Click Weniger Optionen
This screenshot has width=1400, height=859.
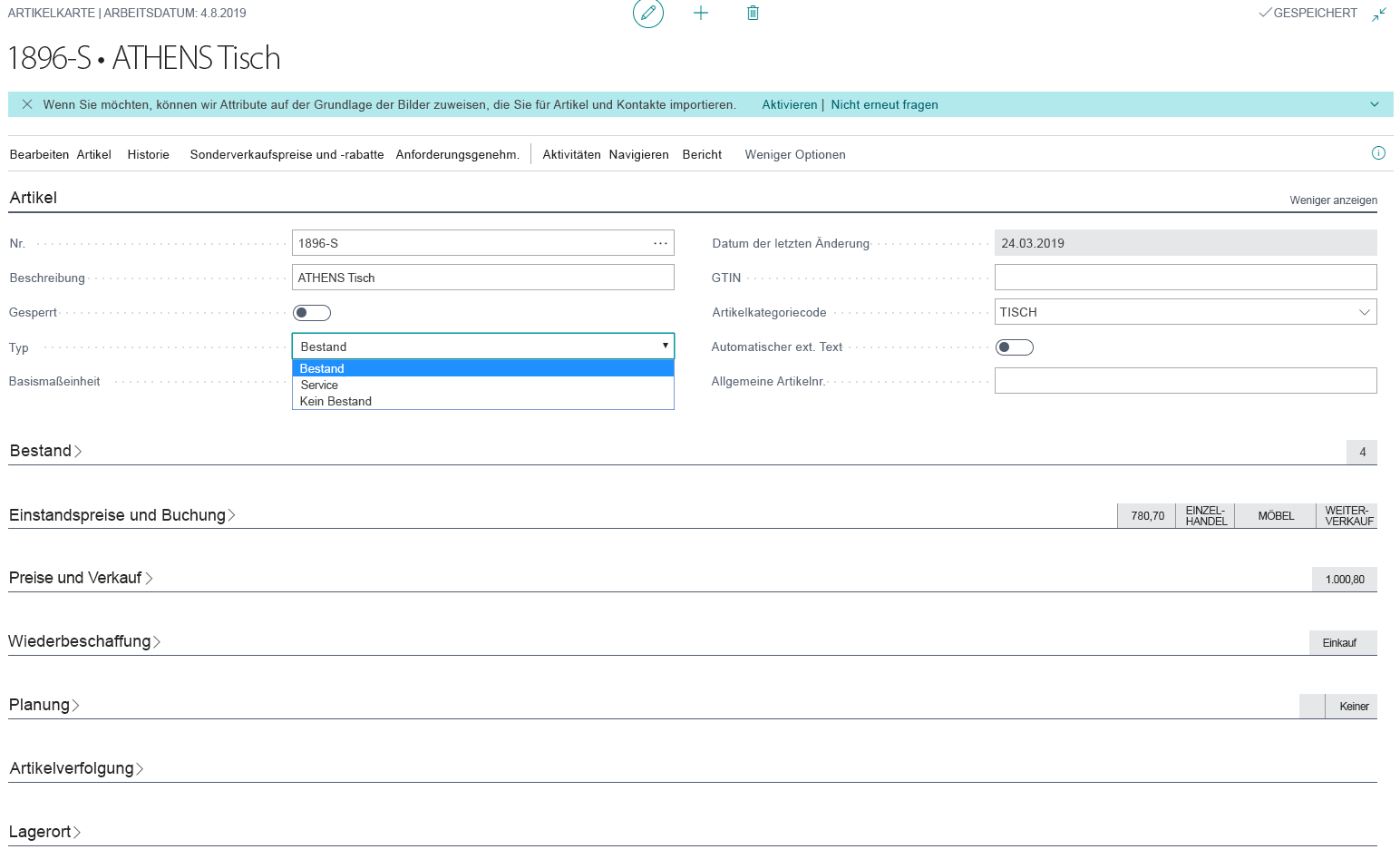pos(795,154)
